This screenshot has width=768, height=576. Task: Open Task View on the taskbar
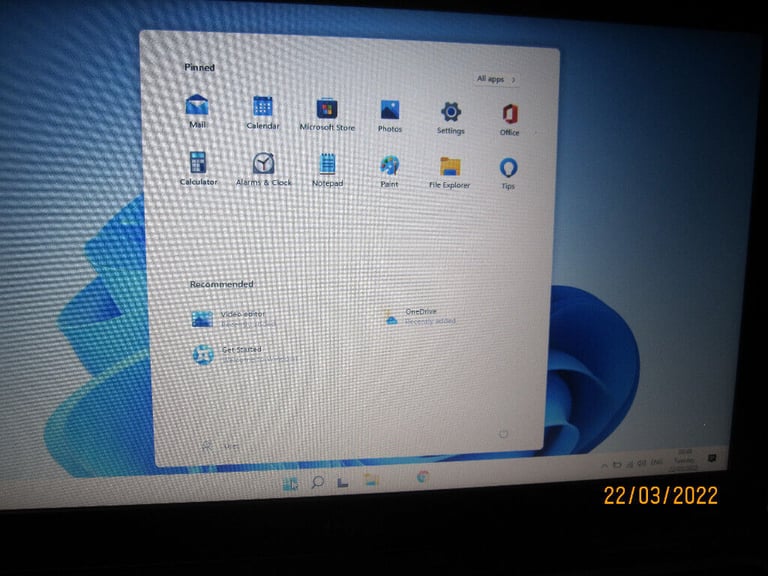343,482
